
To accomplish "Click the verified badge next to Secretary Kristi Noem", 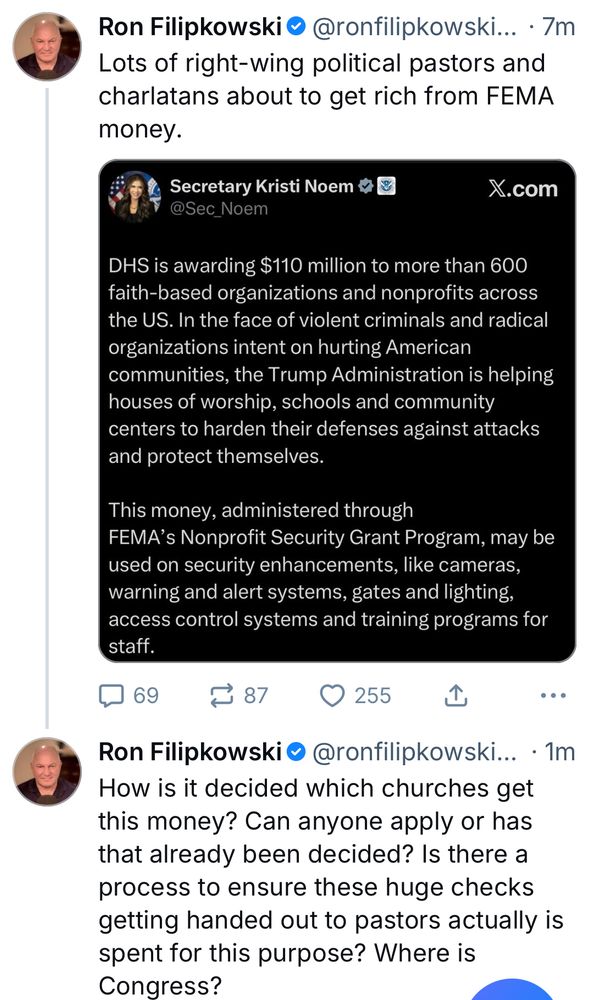I will 366,186.
